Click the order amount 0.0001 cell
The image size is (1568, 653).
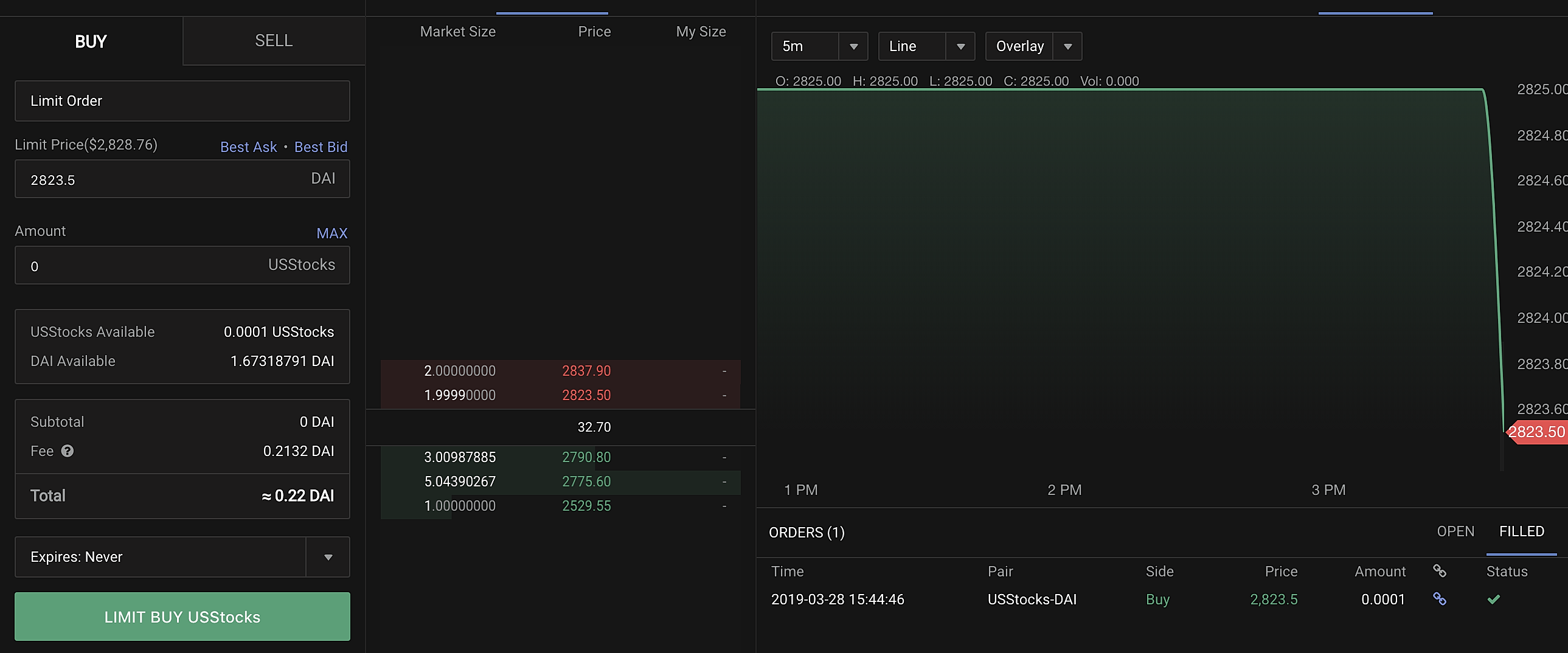[1383, 599]
